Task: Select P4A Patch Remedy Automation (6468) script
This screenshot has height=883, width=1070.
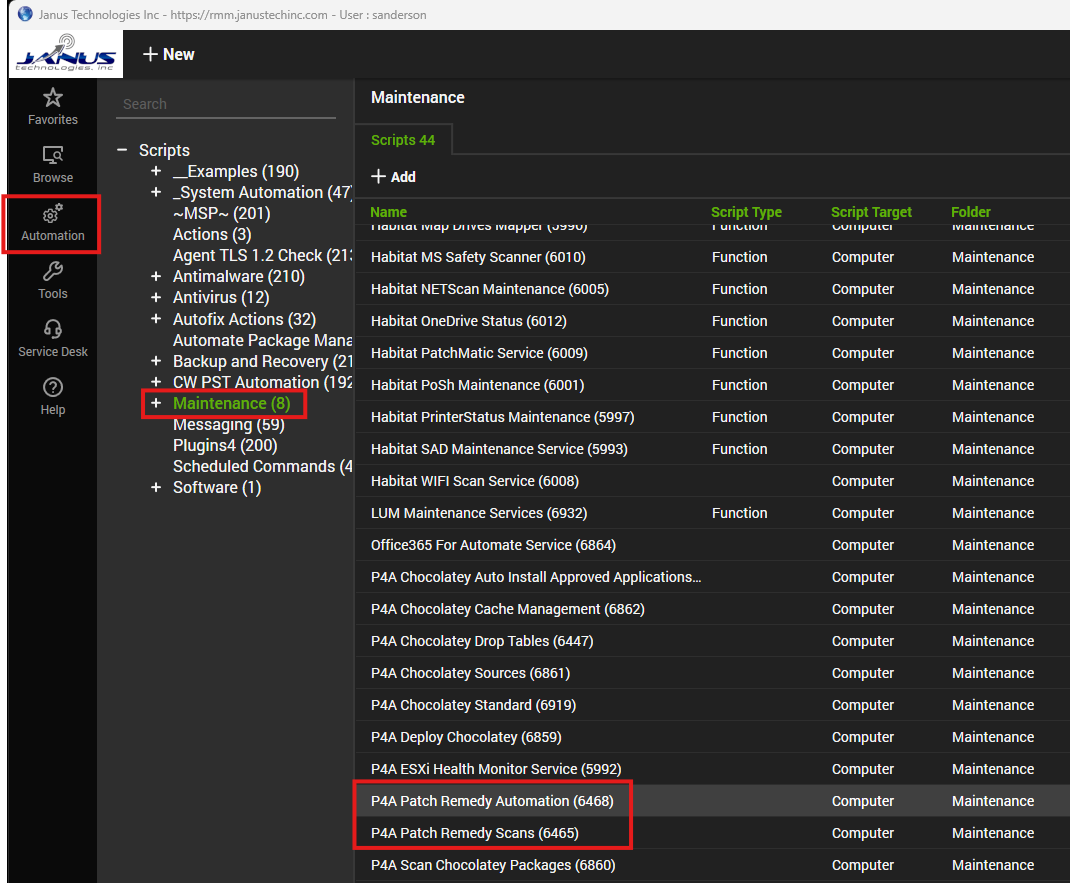Action: tap(492, 801)
